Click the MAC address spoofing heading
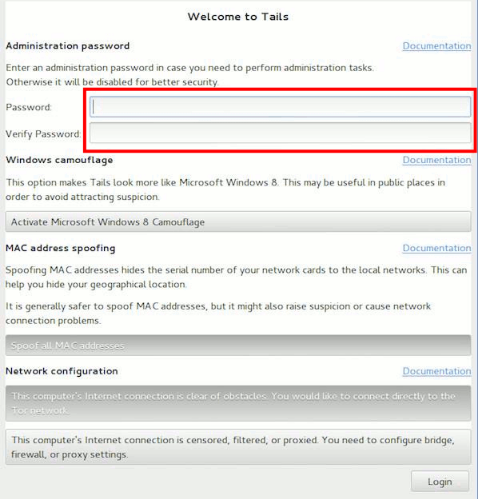The width and height of the screenshot is (478, 499). 60,248
